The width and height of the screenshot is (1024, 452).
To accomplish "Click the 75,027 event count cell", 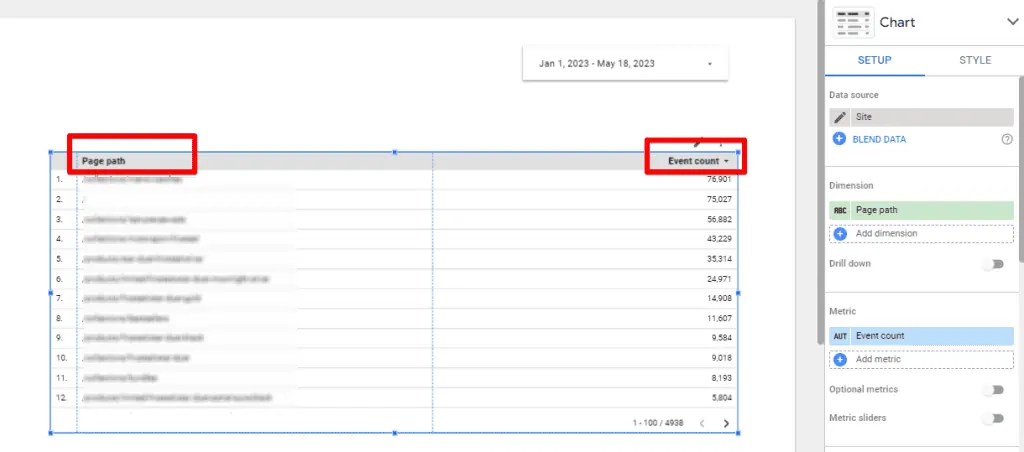I will click(x=719, y=199).
